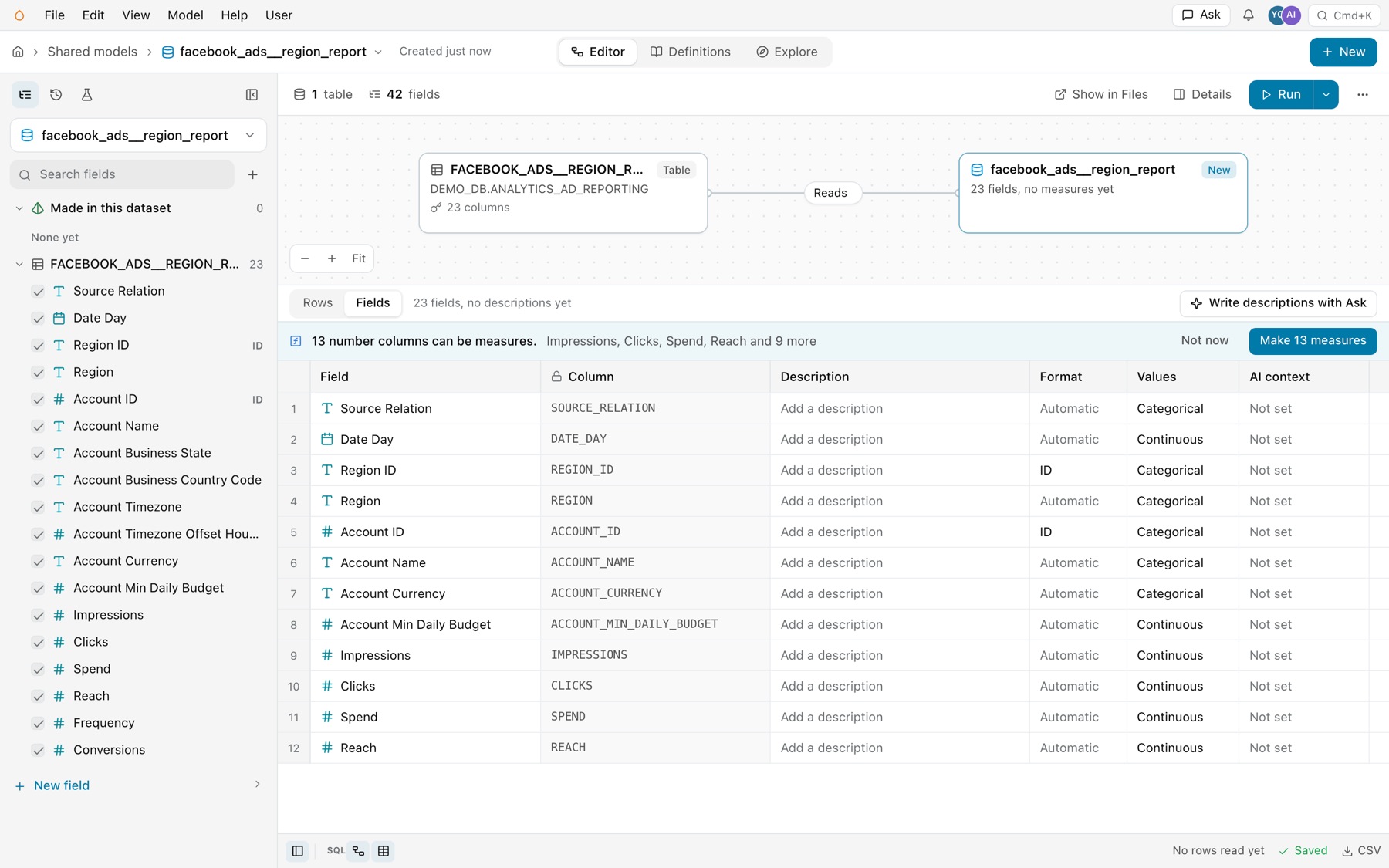The width and height of the screenshot is (1389, 868).
Task: Open the history clock icon in sidebar
Action: [56, 94]
